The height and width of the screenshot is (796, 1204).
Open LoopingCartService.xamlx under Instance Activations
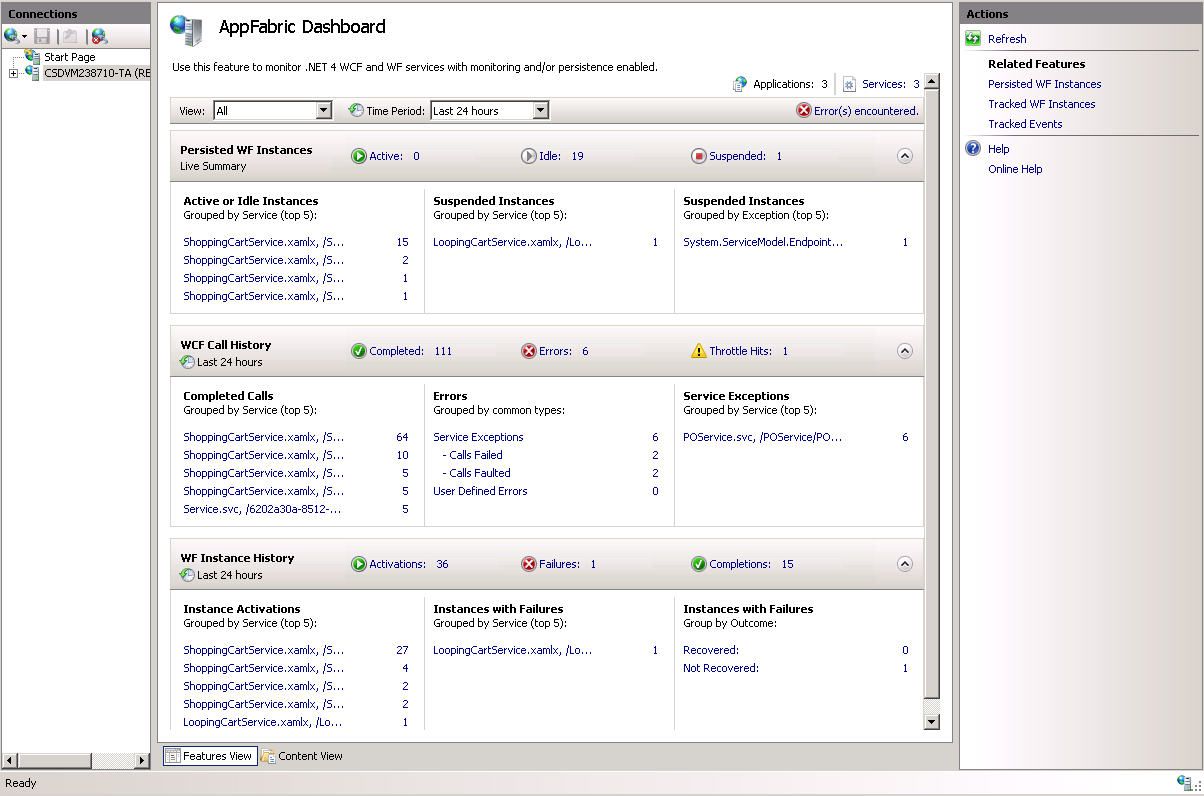[x=263, y=722]
